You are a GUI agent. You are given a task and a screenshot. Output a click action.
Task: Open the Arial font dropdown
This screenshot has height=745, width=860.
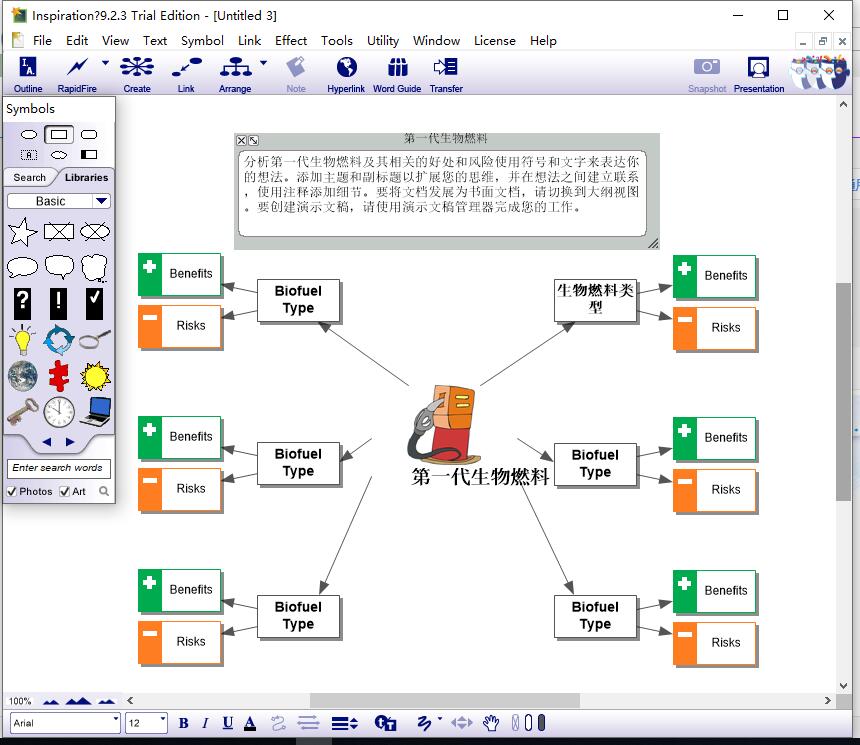click(x=116, y=722)
